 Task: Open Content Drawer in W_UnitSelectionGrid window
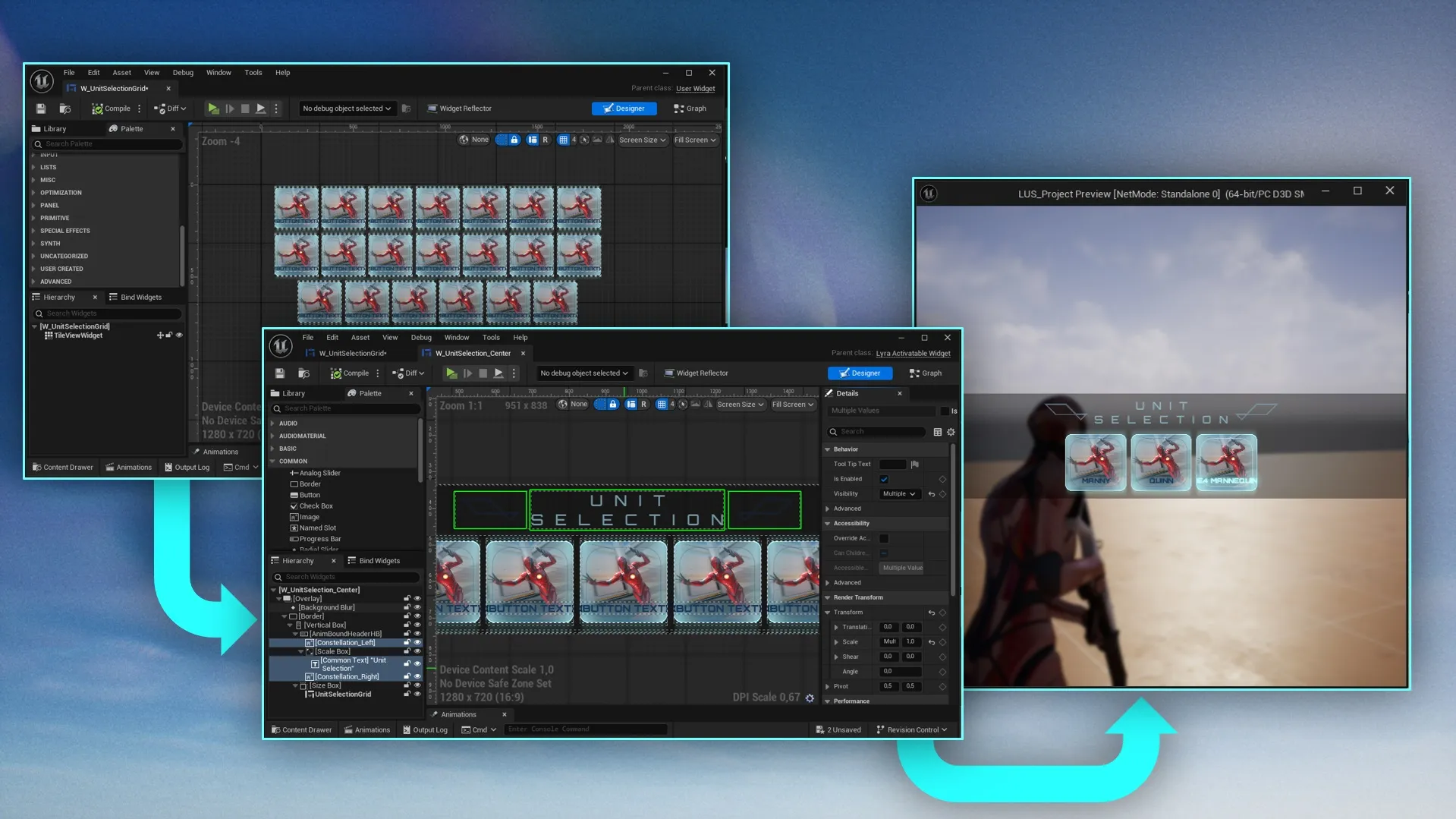(62, 468)
